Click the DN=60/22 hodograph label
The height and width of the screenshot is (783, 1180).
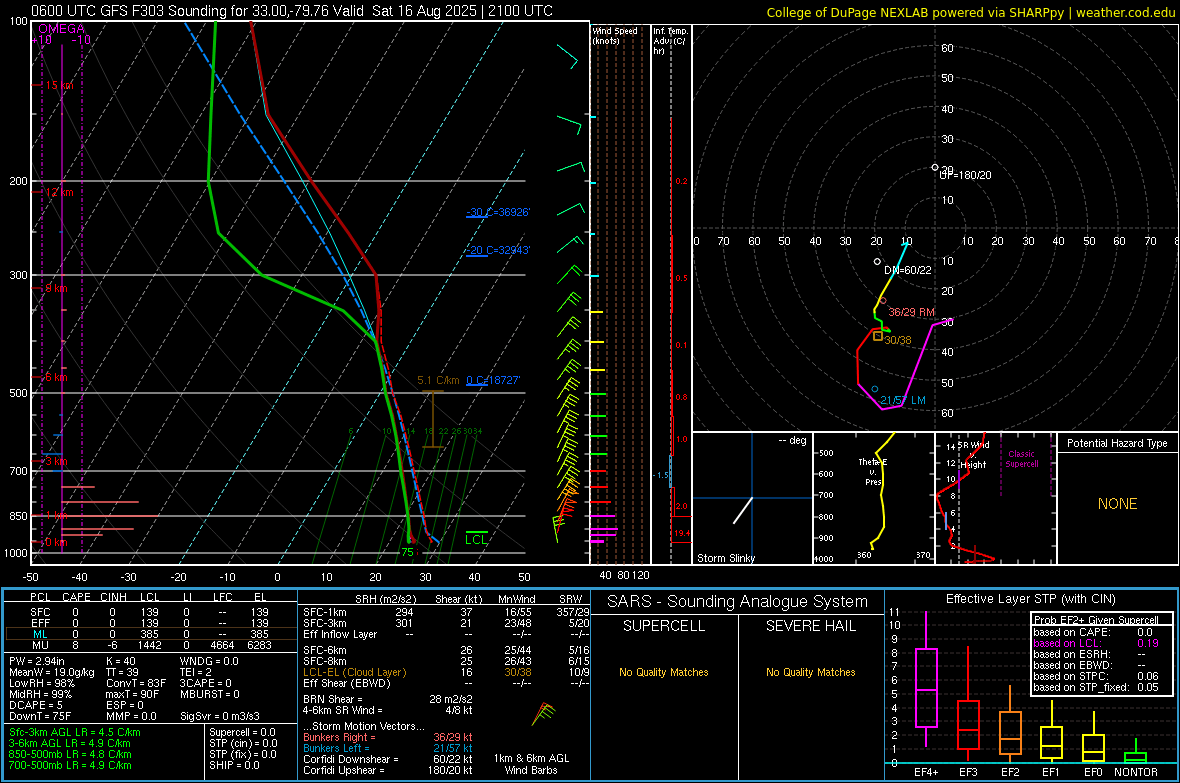908,270
